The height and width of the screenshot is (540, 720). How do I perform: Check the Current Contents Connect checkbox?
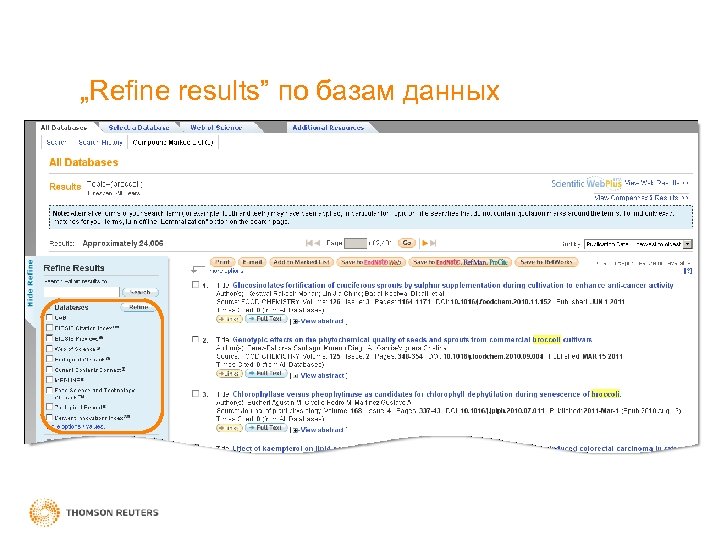pos(50,370)
